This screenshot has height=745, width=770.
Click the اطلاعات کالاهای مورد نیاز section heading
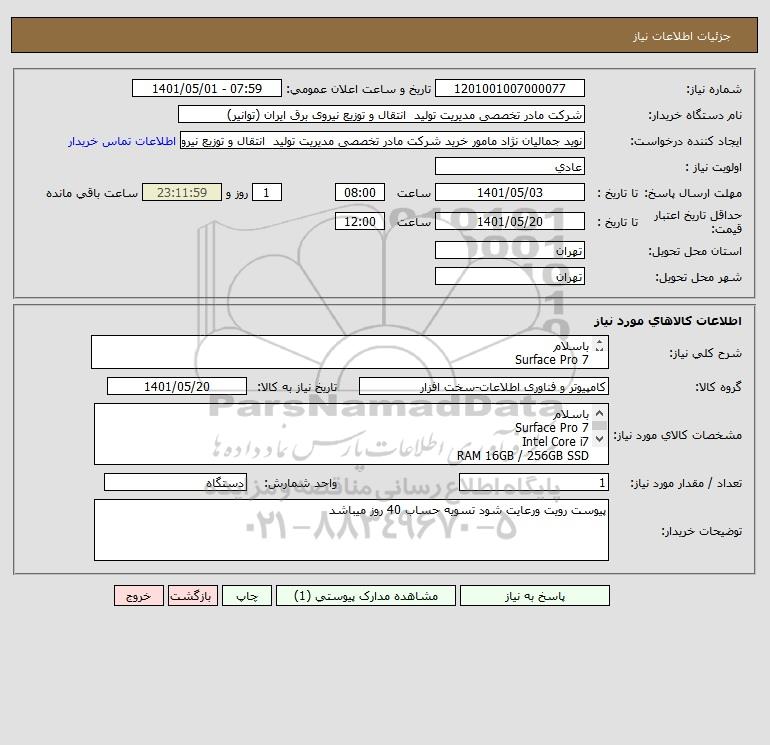pos(667,321)
